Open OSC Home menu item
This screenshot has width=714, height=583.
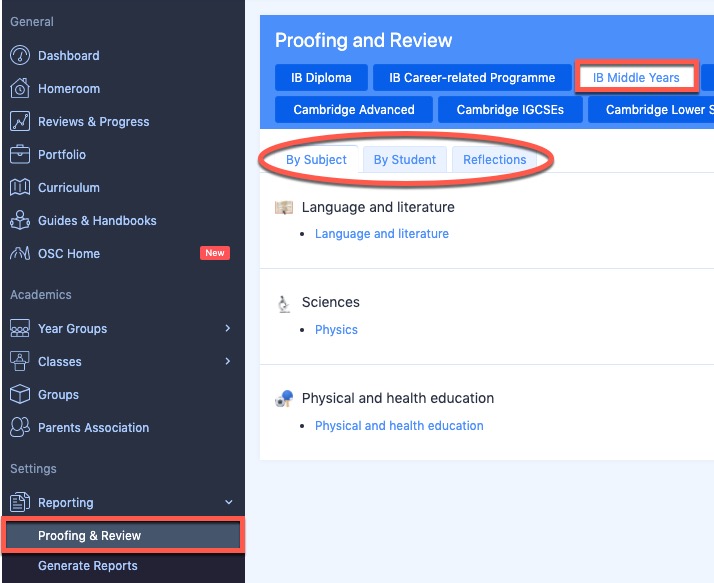(x=69, y=254)
